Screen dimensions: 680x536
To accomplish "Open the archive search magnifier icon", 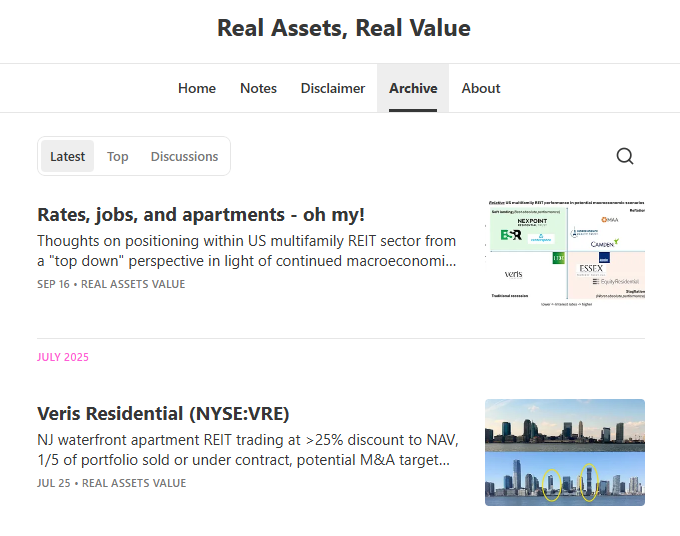I will (x=625, y=156).
